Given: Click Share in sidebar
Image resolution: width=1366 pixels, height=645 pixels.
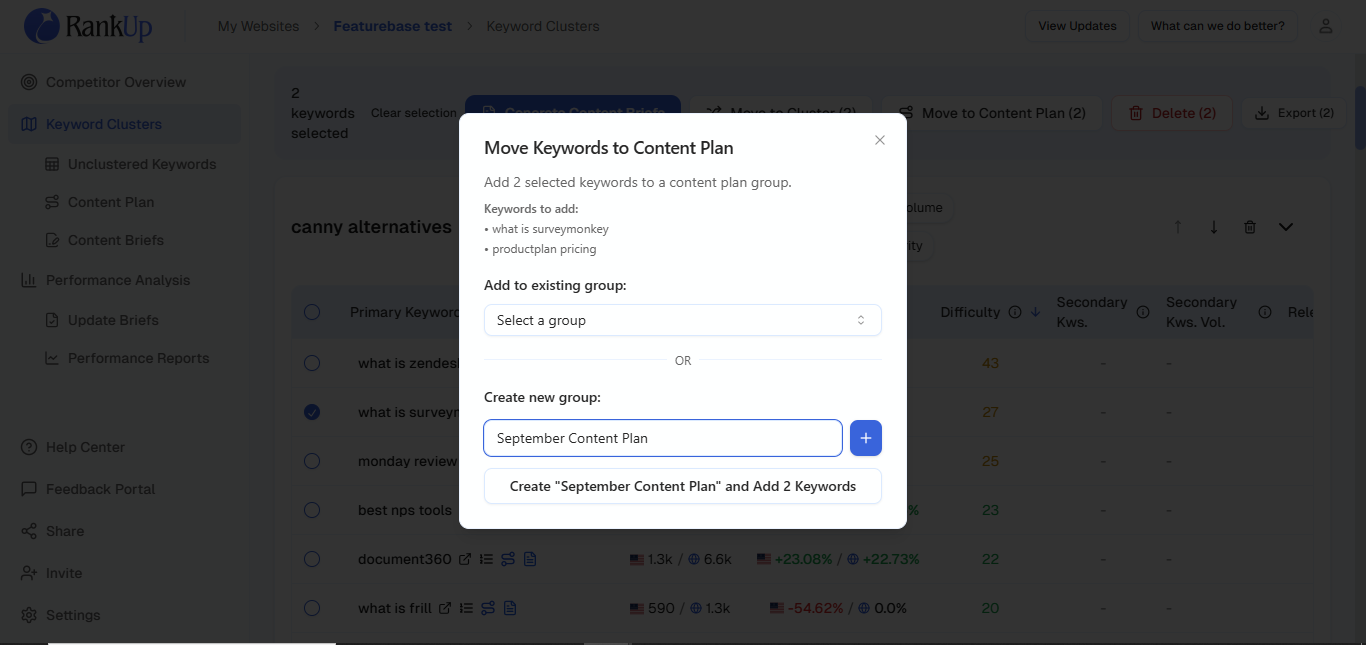Looking at the screenshot, I should [x=65, y=531].
